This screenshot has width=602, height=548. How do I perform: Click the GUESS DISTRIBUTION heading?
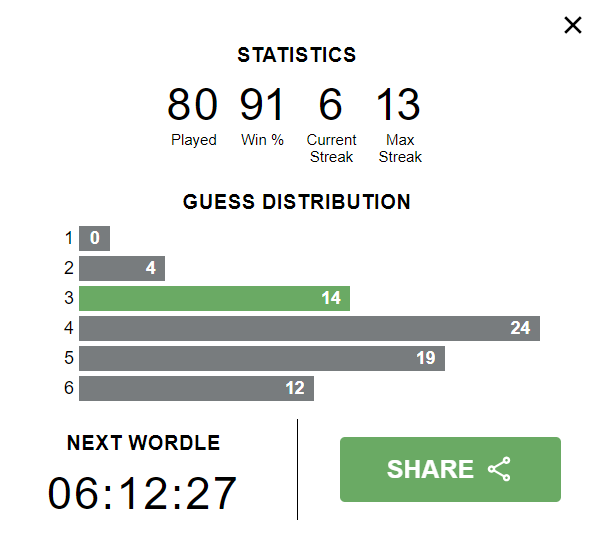coord(297,202)
